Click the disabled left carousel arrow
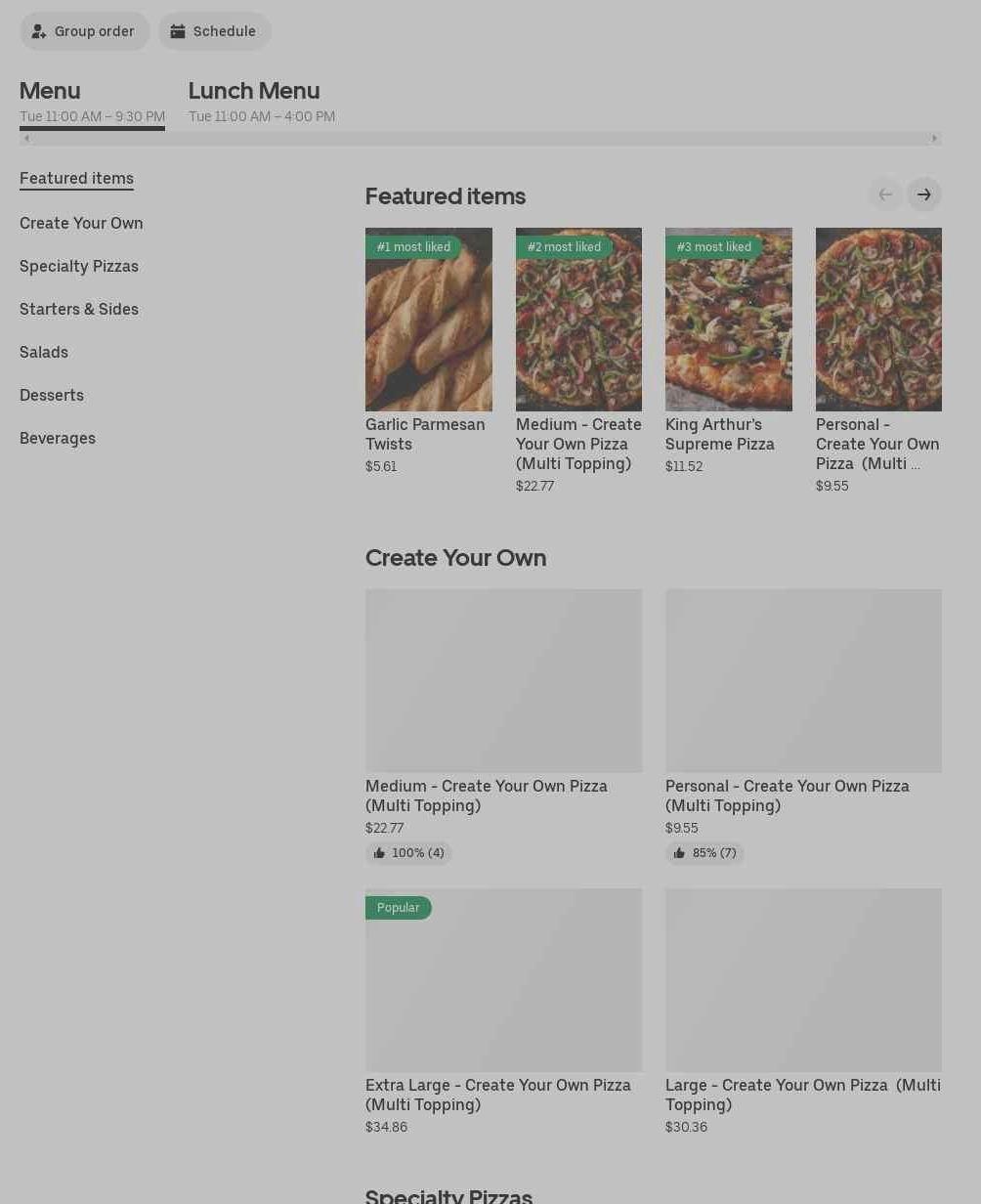Image resolution: width=981 pixels, height=1204 pixels. [x=885, y=194]
